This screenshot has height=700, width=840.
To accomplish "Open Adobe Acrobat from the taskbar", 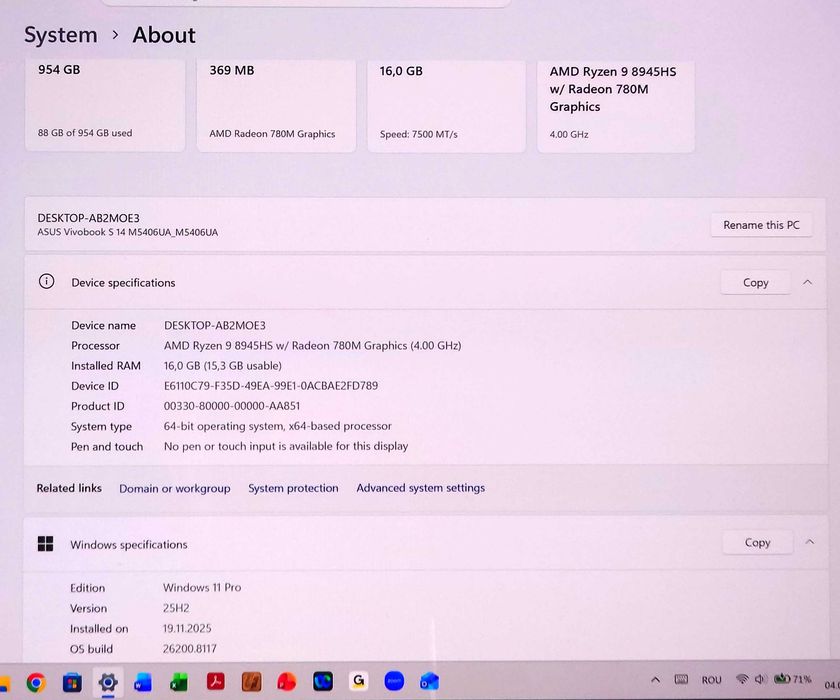I will click(x=215, y=682).
